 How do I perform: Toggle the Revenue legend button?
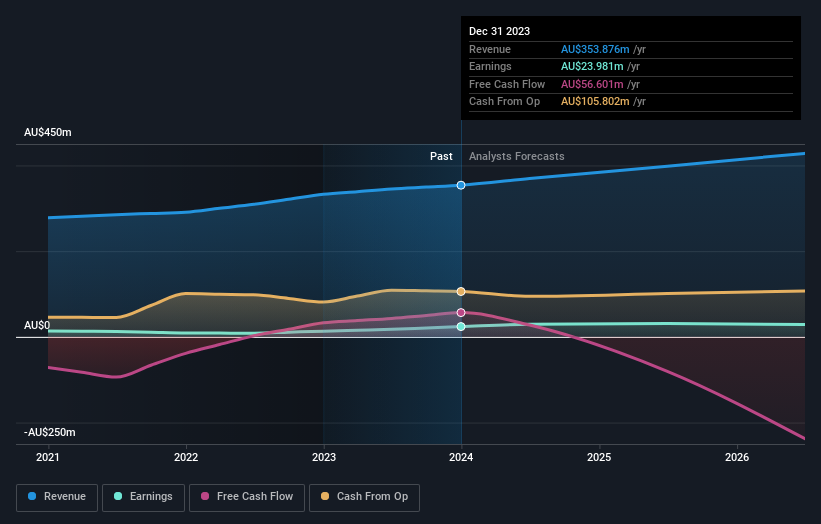57,497
